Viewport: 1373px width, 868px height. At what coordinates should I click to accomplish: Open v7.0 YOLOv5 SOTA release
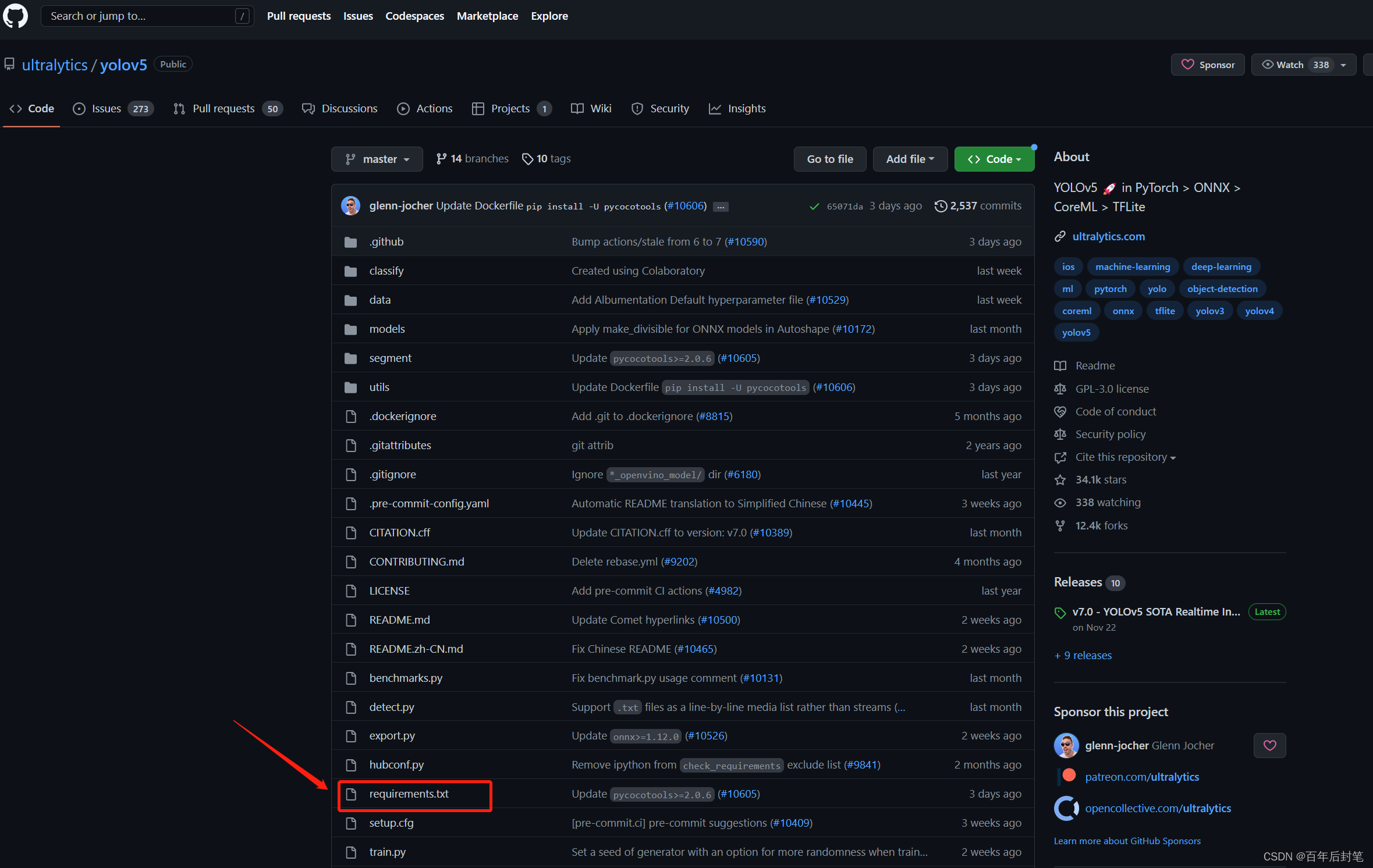click(x=1156, y=612)
